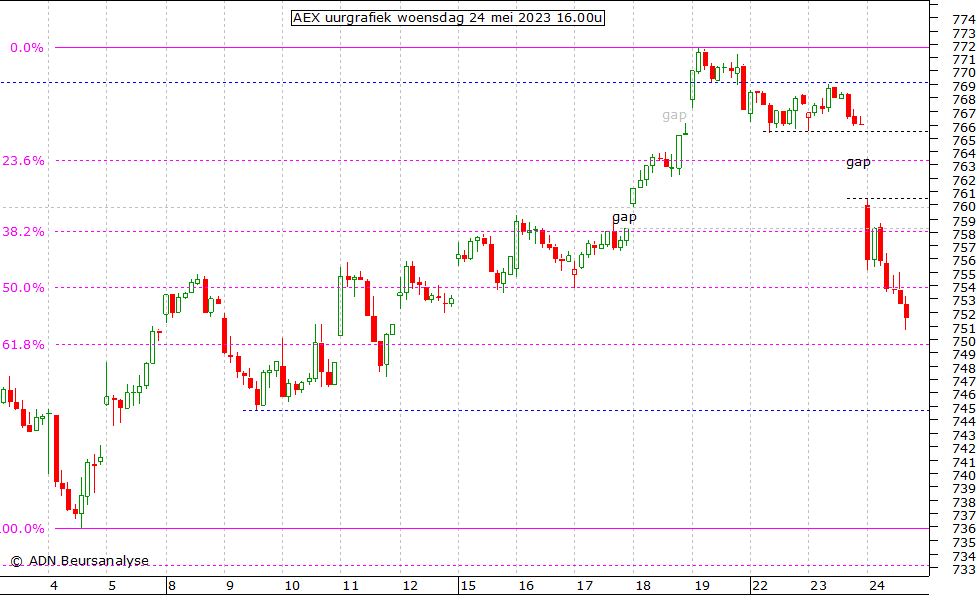Click price label '736' on the price axis
Screen dimensions: 980x610
tap(964, 529)
